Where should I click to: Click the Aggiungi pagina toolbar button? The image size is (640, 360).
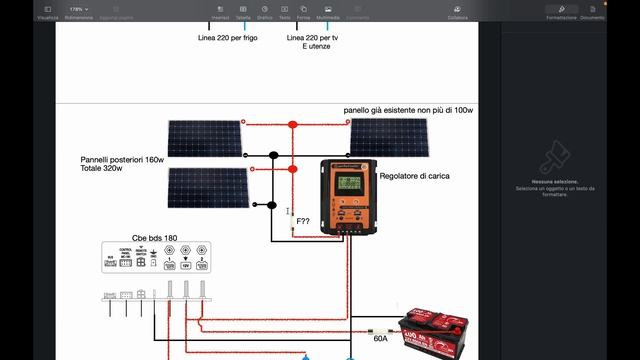(x=116, y=12)
